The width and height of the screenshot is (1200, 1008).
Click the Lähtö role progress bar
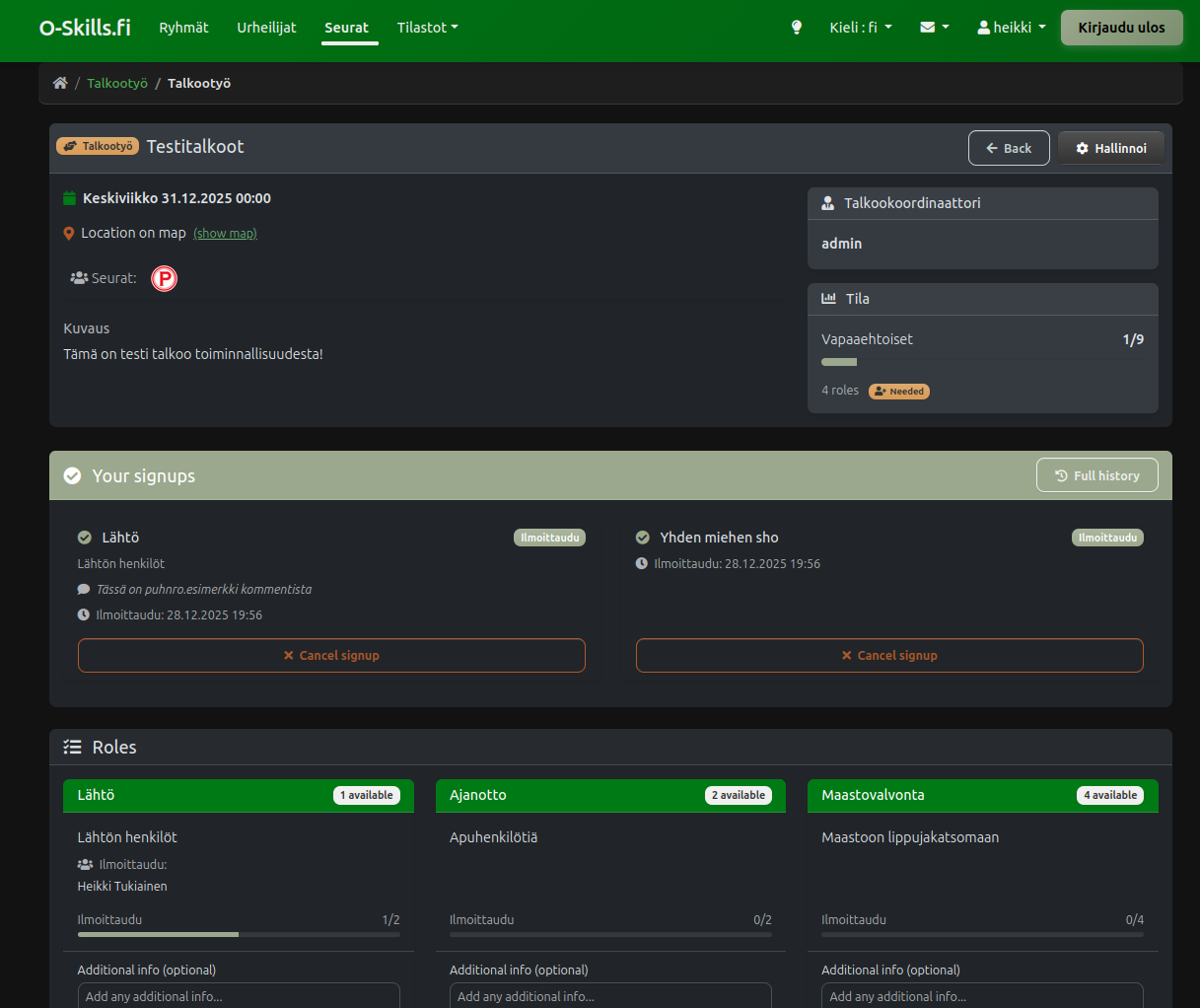(x=239, y=934)
